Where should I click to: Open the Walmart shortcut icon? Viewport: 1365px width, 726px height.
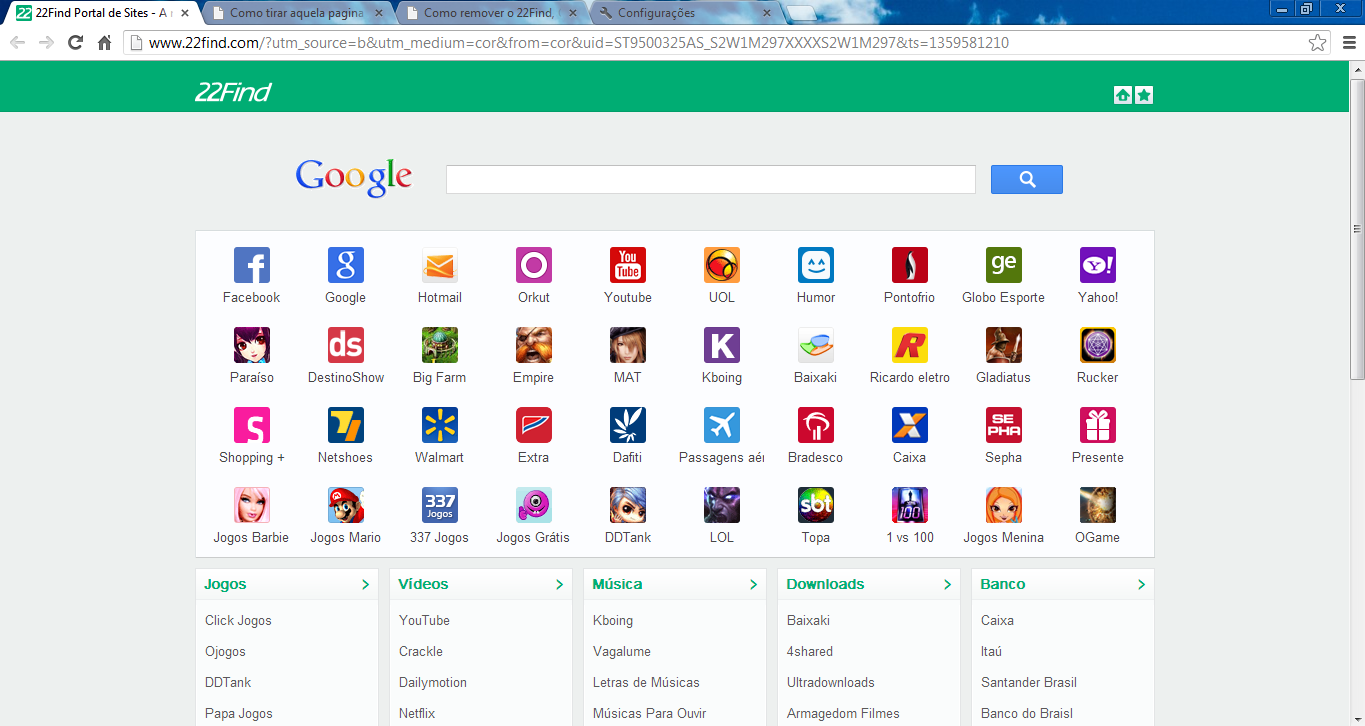[x=440, y=425]
